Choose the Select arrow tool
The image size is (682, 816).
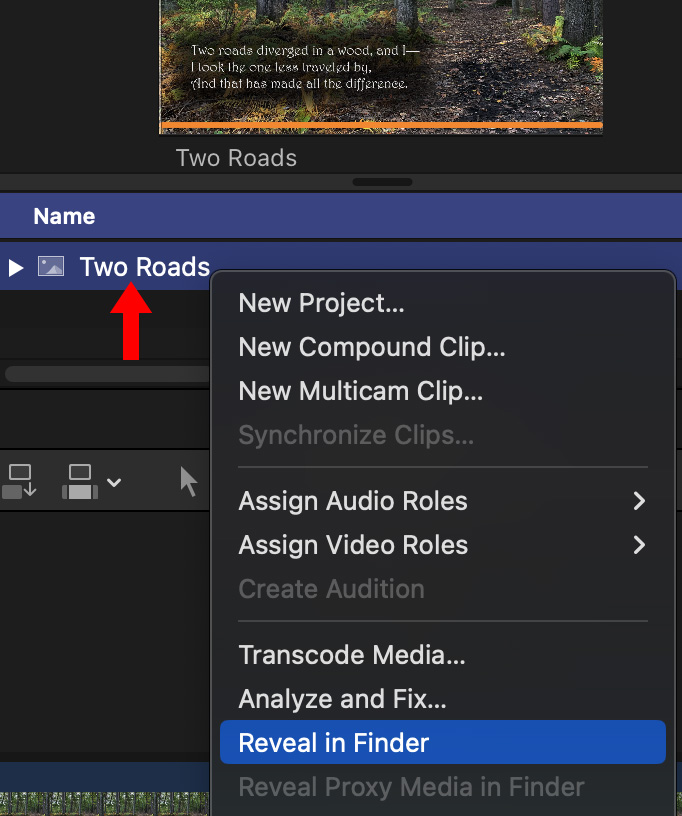[189, 481]
